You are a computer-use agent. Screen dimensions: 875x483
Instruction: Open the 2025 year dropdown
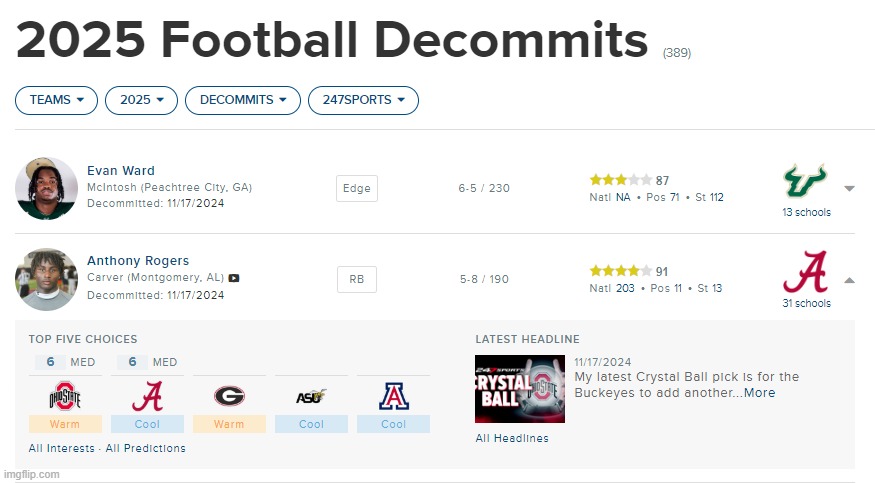[x=141, y=100]
